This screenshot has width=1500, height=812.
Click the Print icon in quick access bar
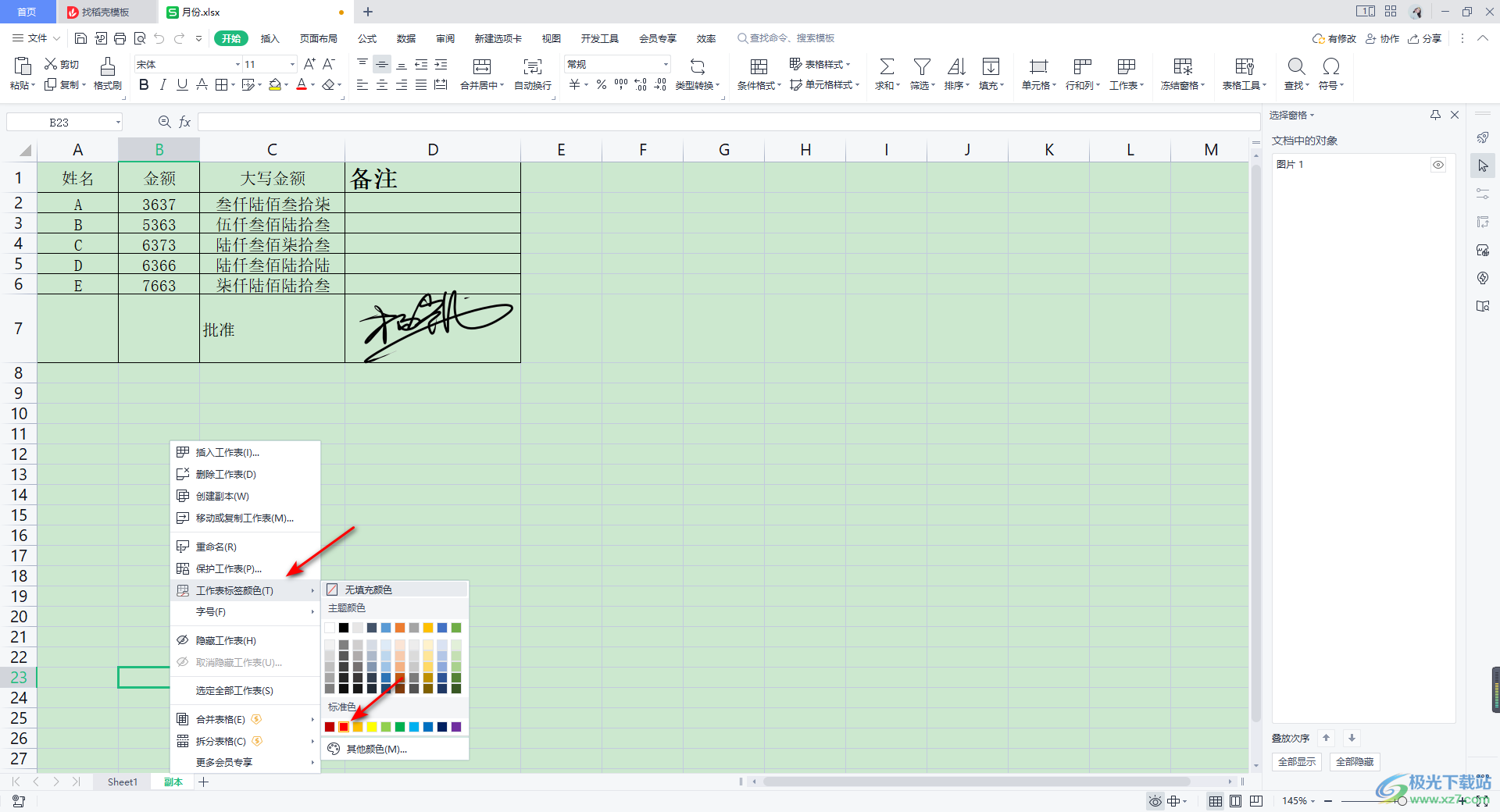click(x=120, y=38)
